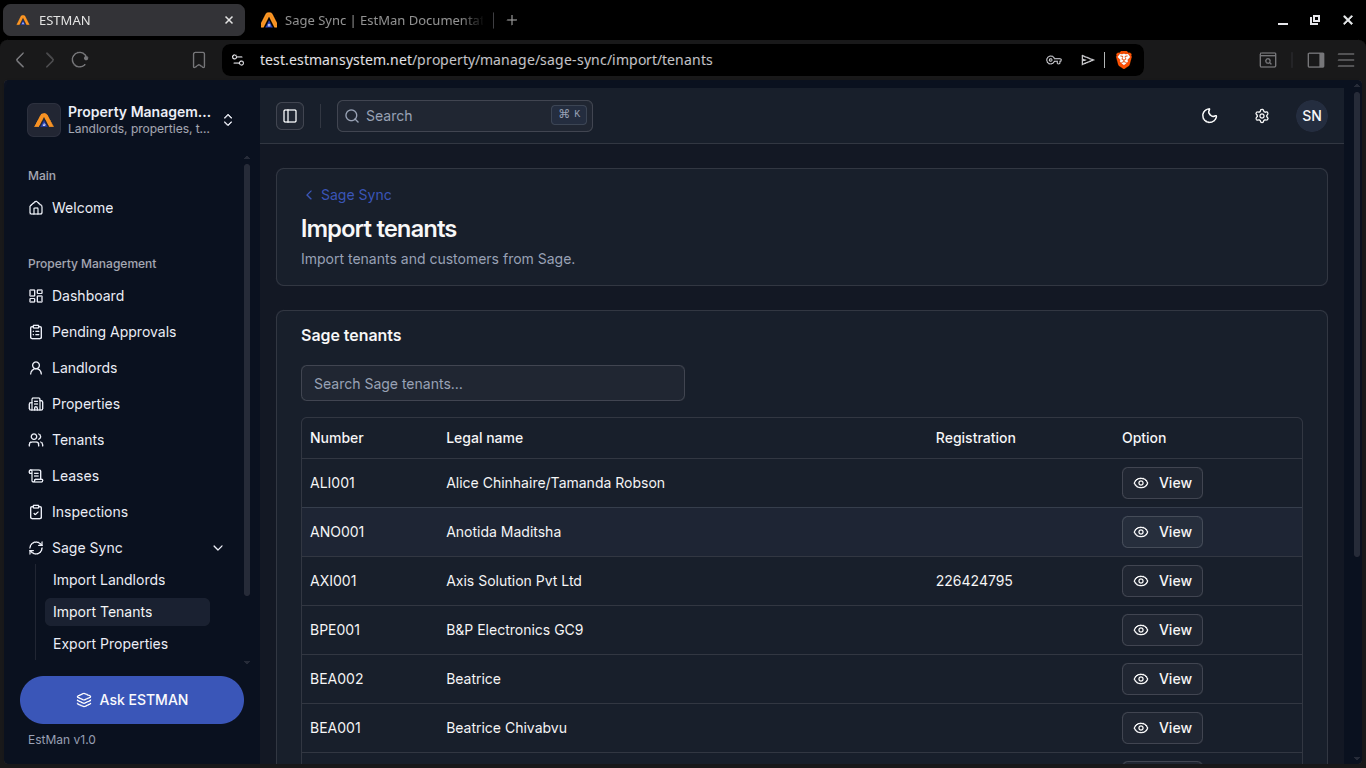Go back in browser history
The height and width of the screenshot is (768, 1366).
pyautogui.click(x=20, y=60)
